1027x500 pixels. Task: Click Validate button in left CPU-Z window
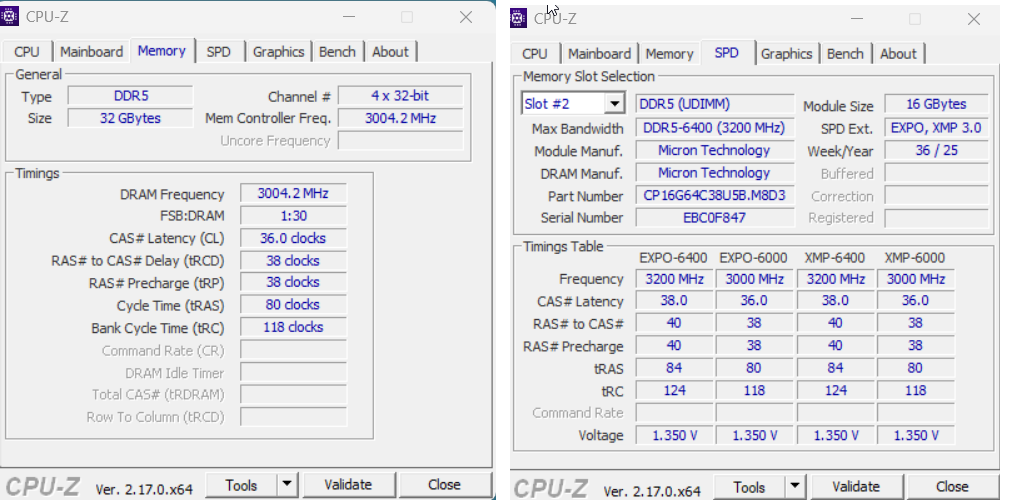coord(348,485)
